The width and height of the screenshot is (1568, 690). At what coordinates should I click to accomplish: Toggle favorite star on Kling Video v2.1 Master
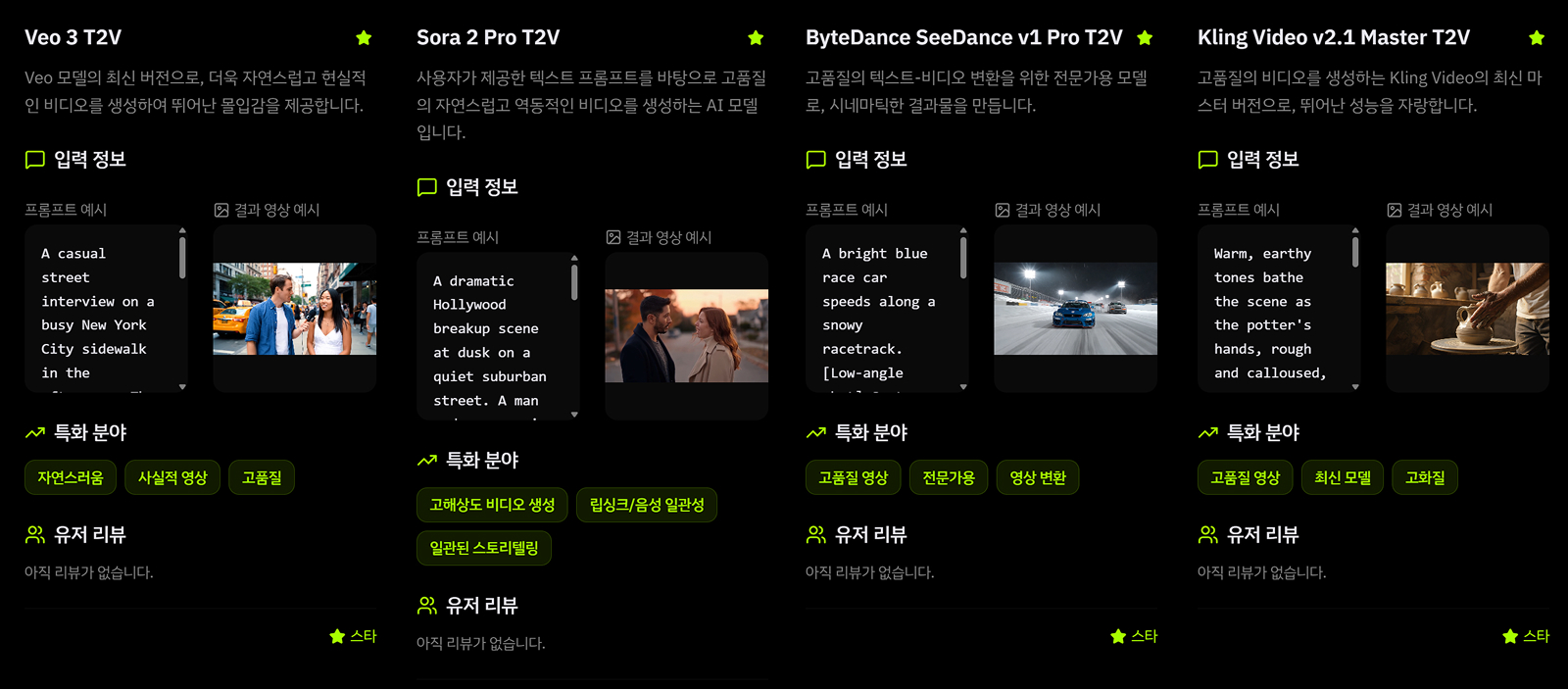coord(1537,38)
